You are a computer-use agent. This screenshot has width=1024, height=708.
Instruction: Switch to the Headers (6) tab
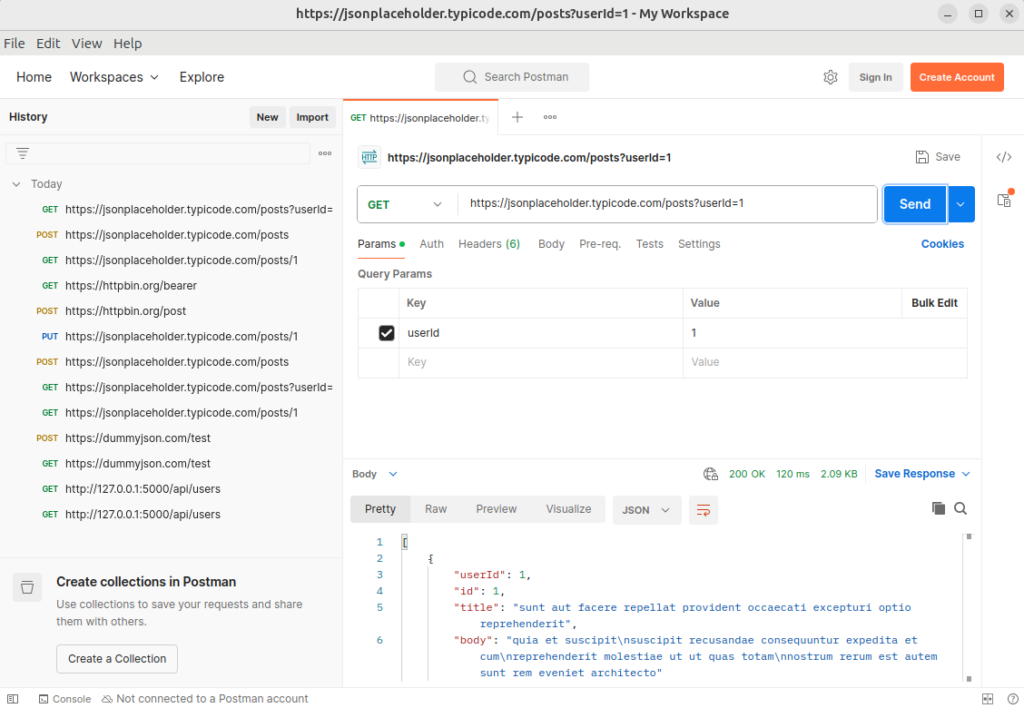point(489,244)
